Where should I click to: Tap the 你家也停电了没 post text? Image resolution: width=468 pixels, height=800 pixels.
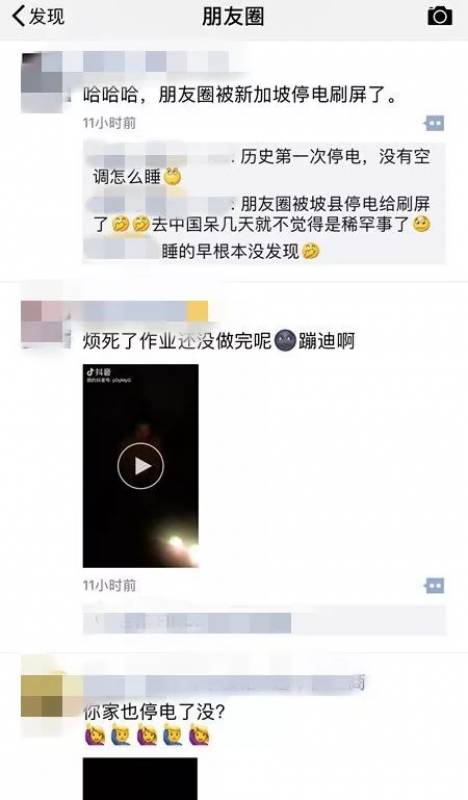click(x=154, y=712)
